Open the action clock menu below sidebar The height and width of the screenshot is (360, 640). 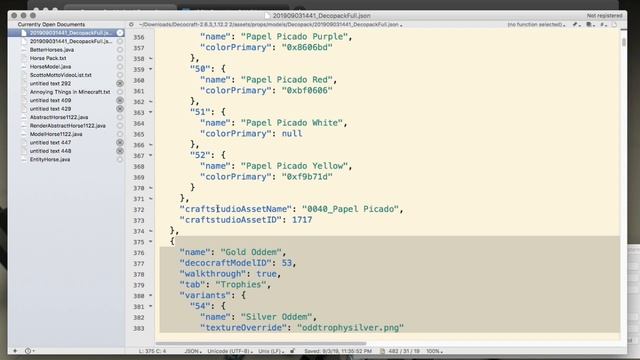click(x=29, y=351)
